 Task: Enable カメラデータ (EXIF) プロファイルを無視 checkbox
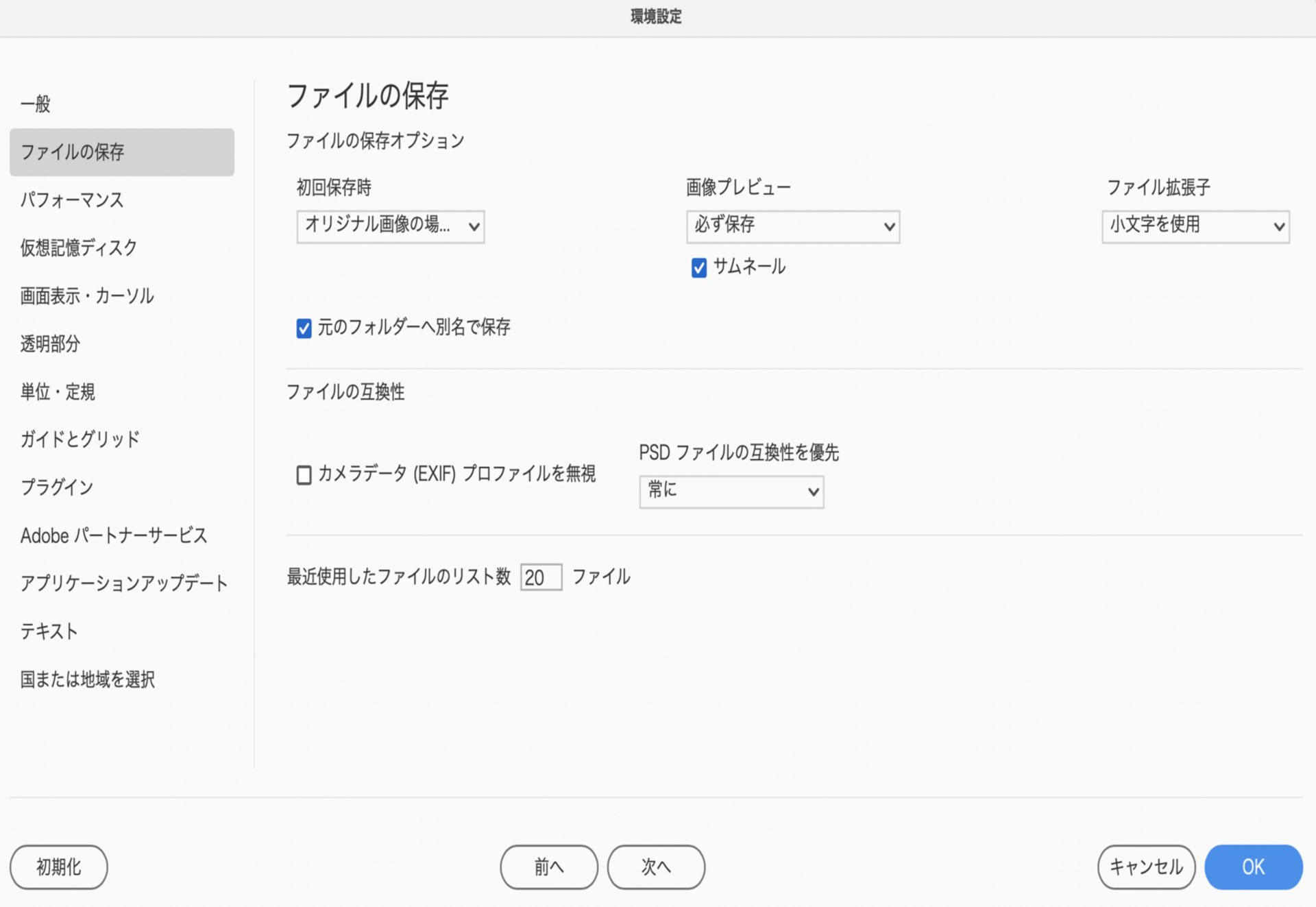(304, 474)
